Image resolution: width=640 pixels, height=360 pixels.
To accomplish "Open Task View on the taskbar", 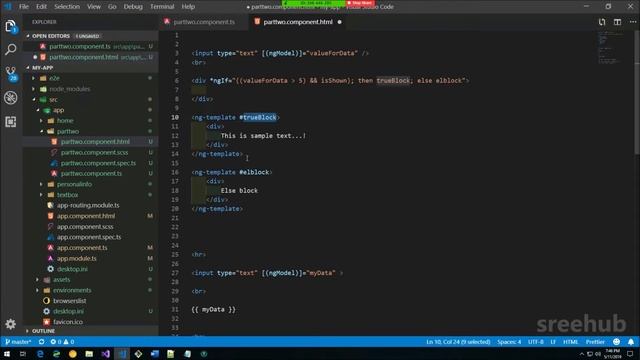I will point(22,353).
